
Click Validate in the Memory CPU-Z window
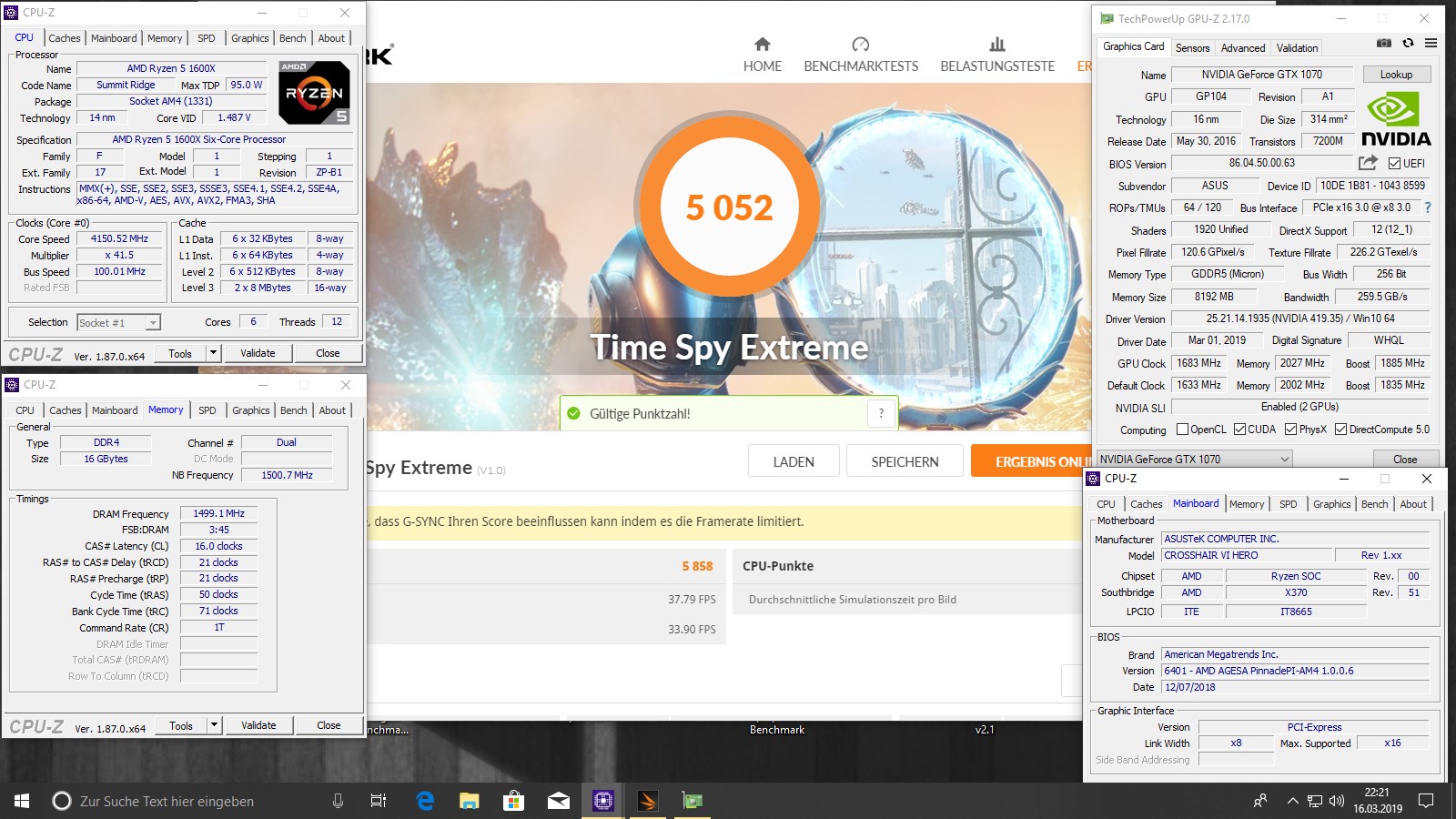pos(258,725)
